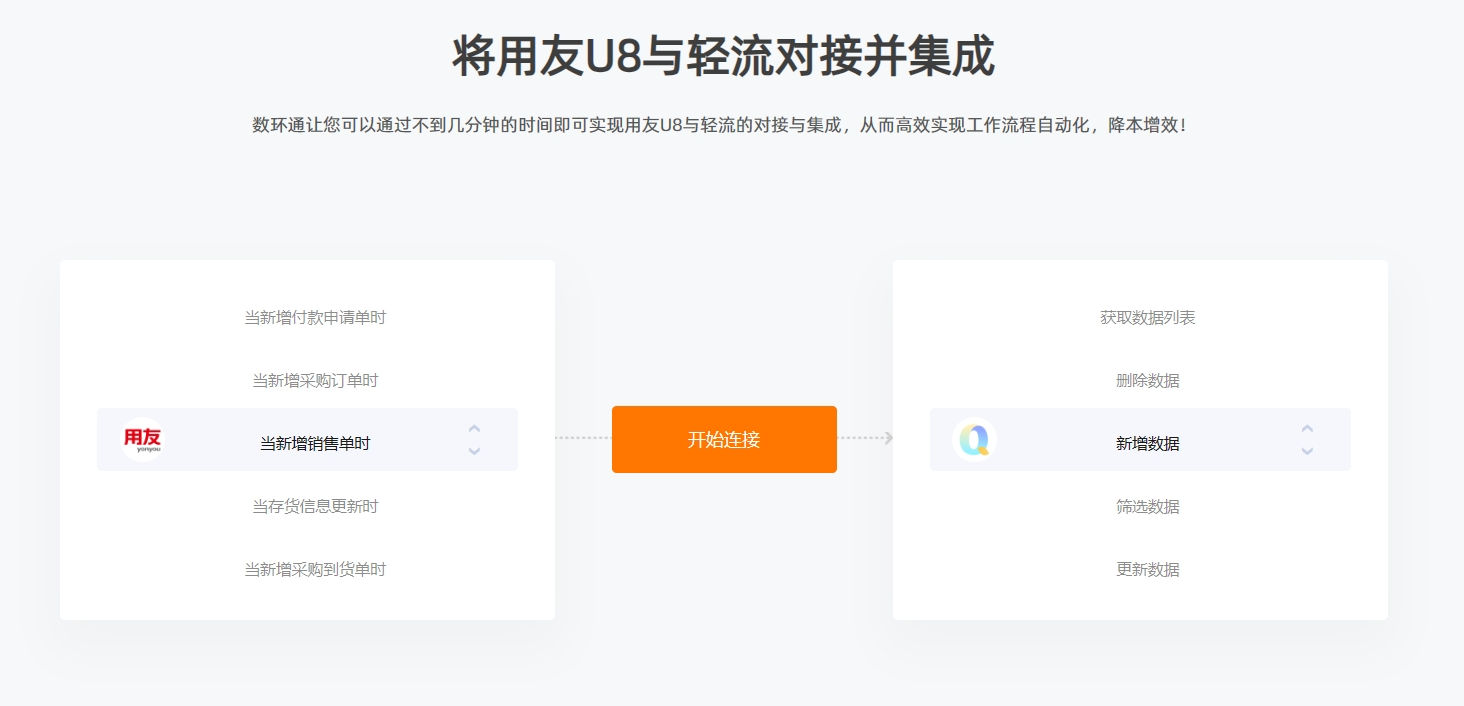Click up chevron in Qingflow action selector
This screenshot has width=1464, height=706.
pyautogui.click(x=1307, y=428)
